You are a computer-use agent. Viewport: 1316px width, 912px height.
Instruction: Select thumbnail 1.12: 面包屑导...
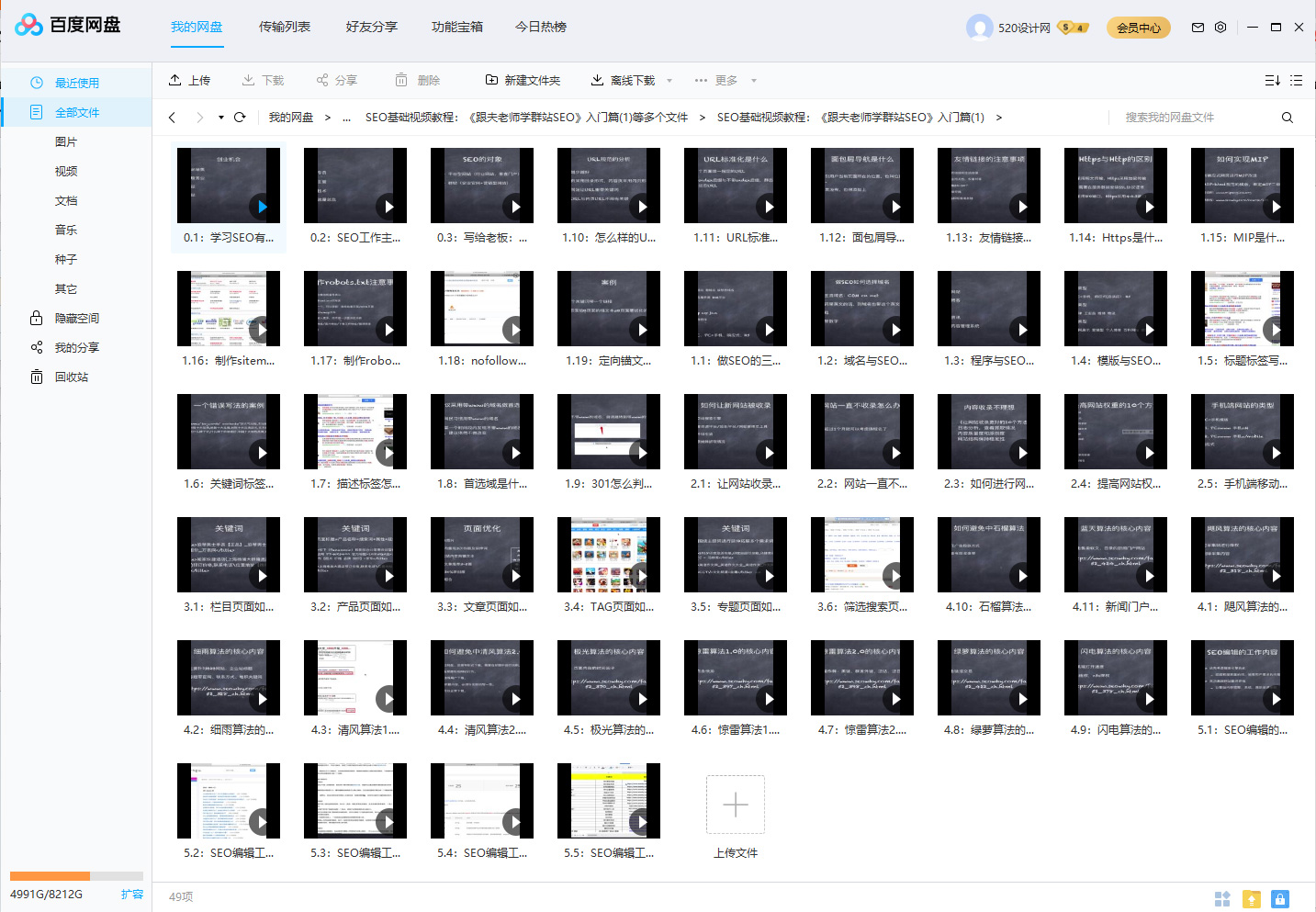pos(862,186)
